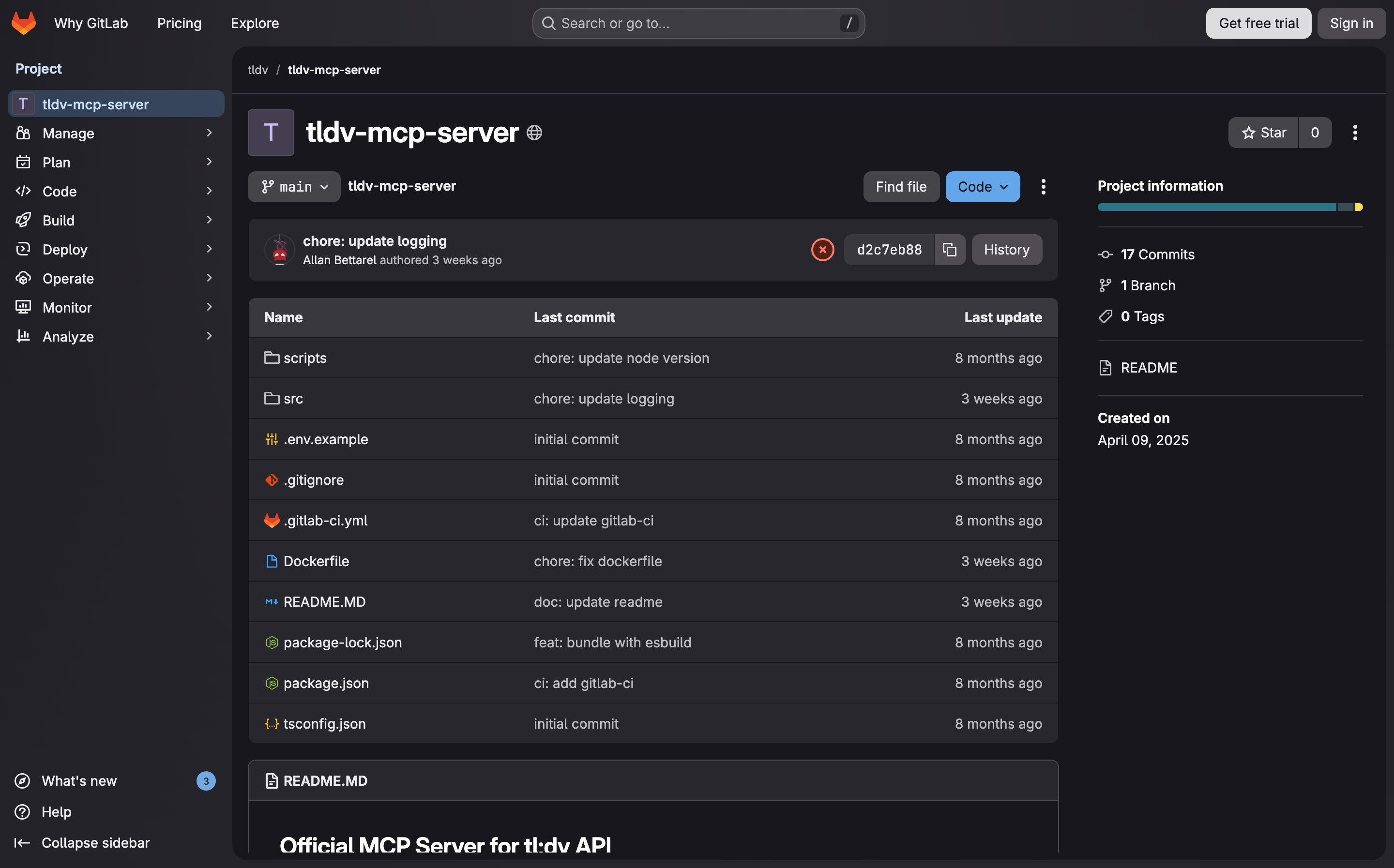The image size is (1394, 868).
Task: Expand the blue Code dropdown button
Action: pos(983,187)
